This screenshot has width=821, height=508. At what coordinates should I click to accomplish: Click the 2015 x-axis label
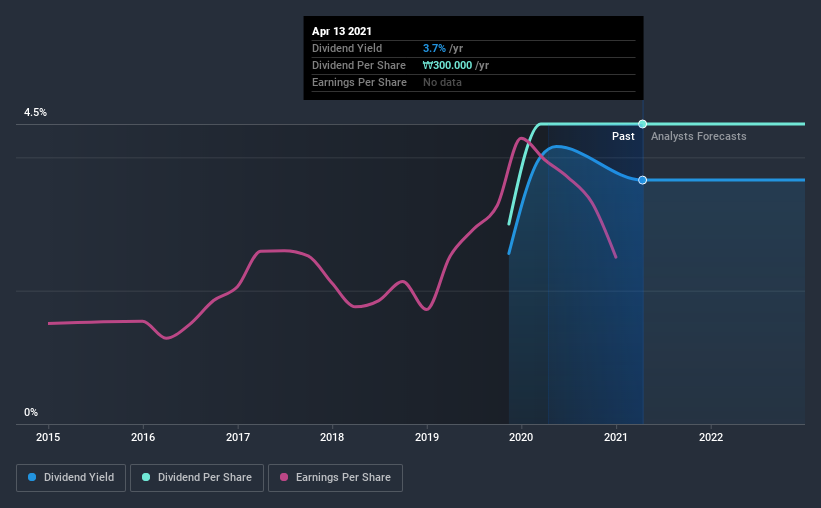48,437
